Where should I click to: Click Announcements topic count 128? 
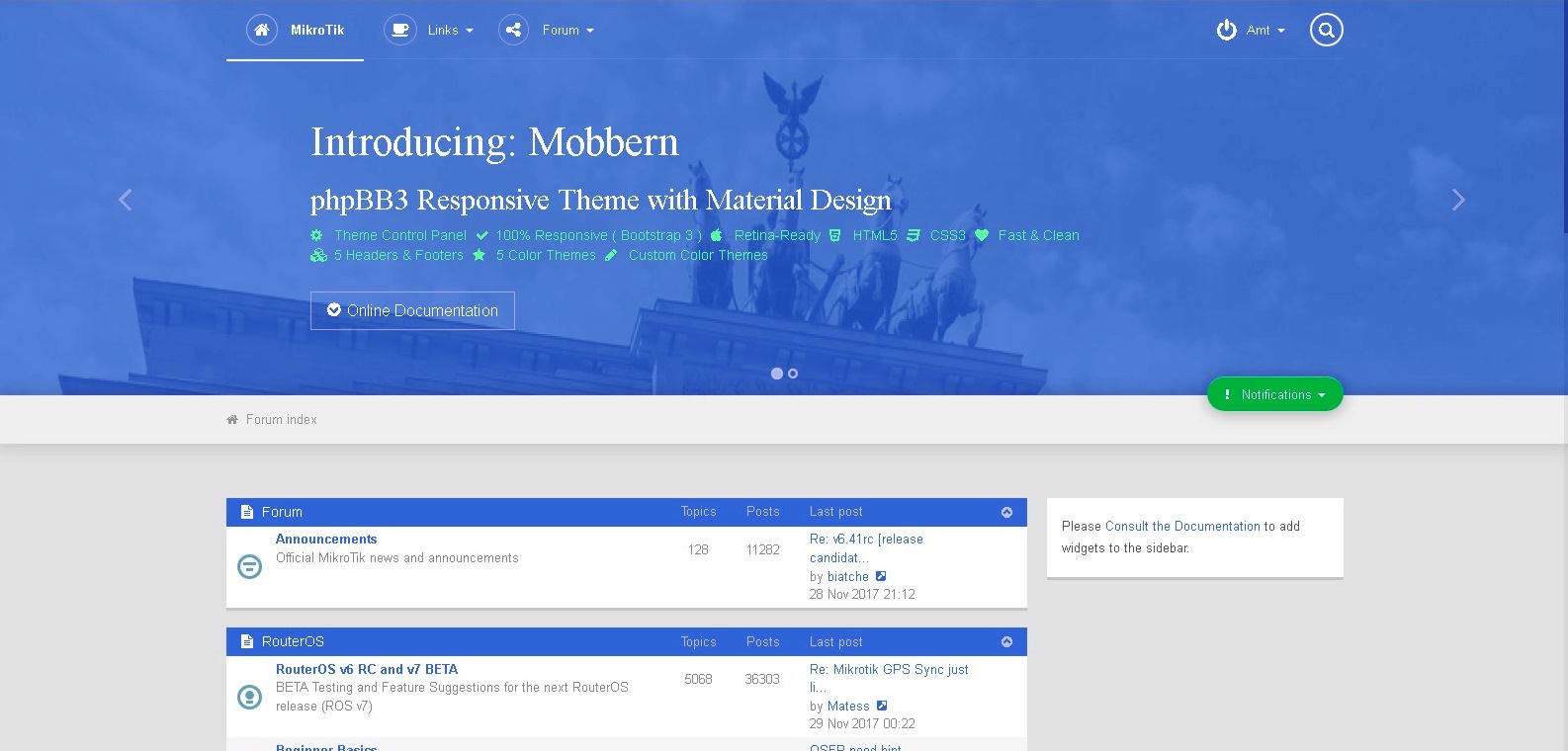(698, 549)
